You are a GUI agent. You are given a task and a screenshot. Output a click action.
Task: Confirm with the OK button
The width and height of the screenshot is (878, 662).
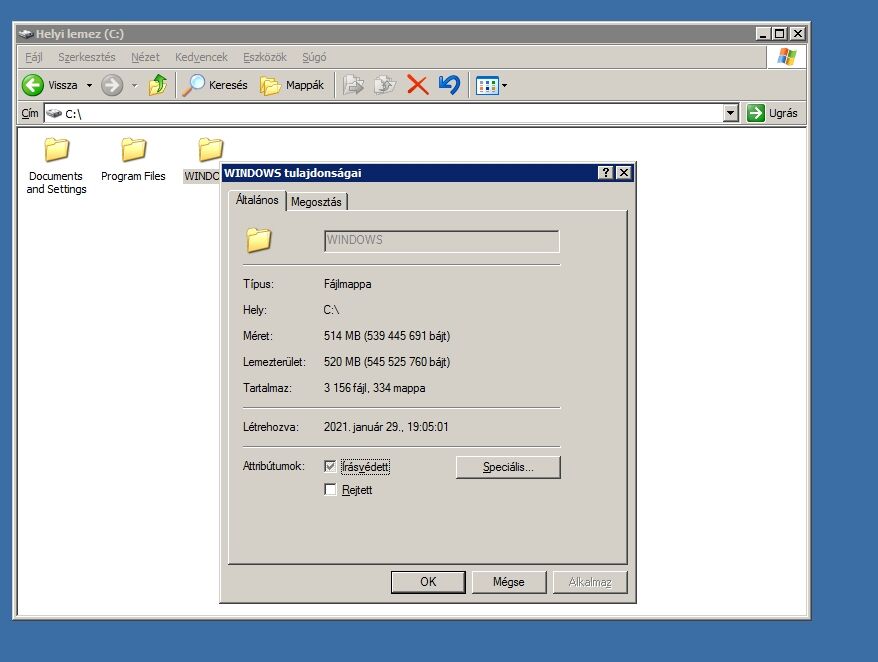click(x=428, y=582)
